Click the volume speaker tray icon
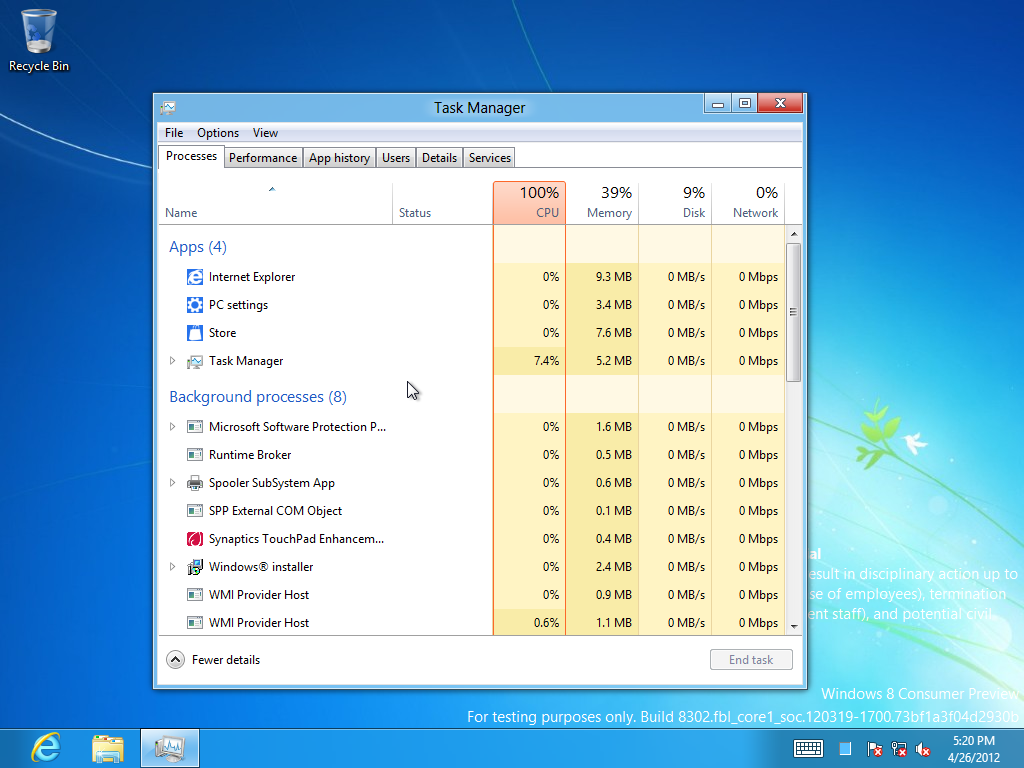1024x768 pixels. tap(923, 748)
